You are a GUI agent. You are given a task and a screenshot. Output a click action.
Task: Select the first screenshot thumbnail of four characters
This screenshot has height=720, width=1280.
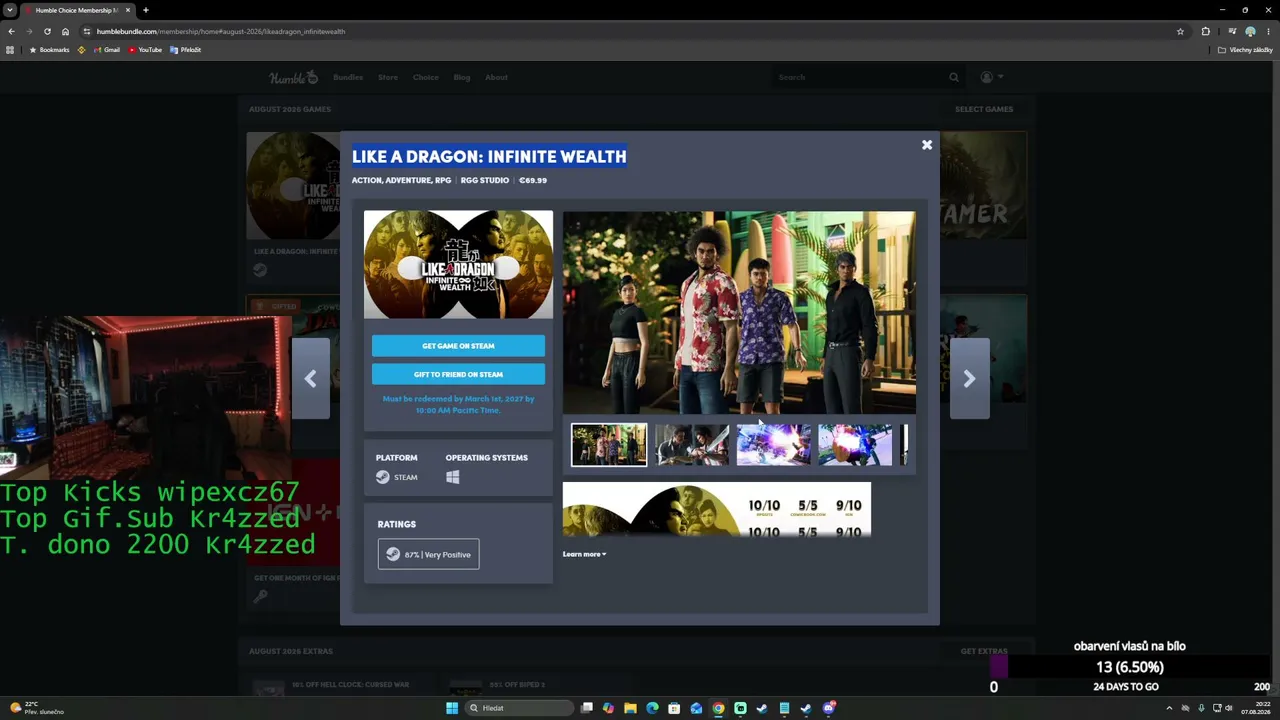pos(609,445)
